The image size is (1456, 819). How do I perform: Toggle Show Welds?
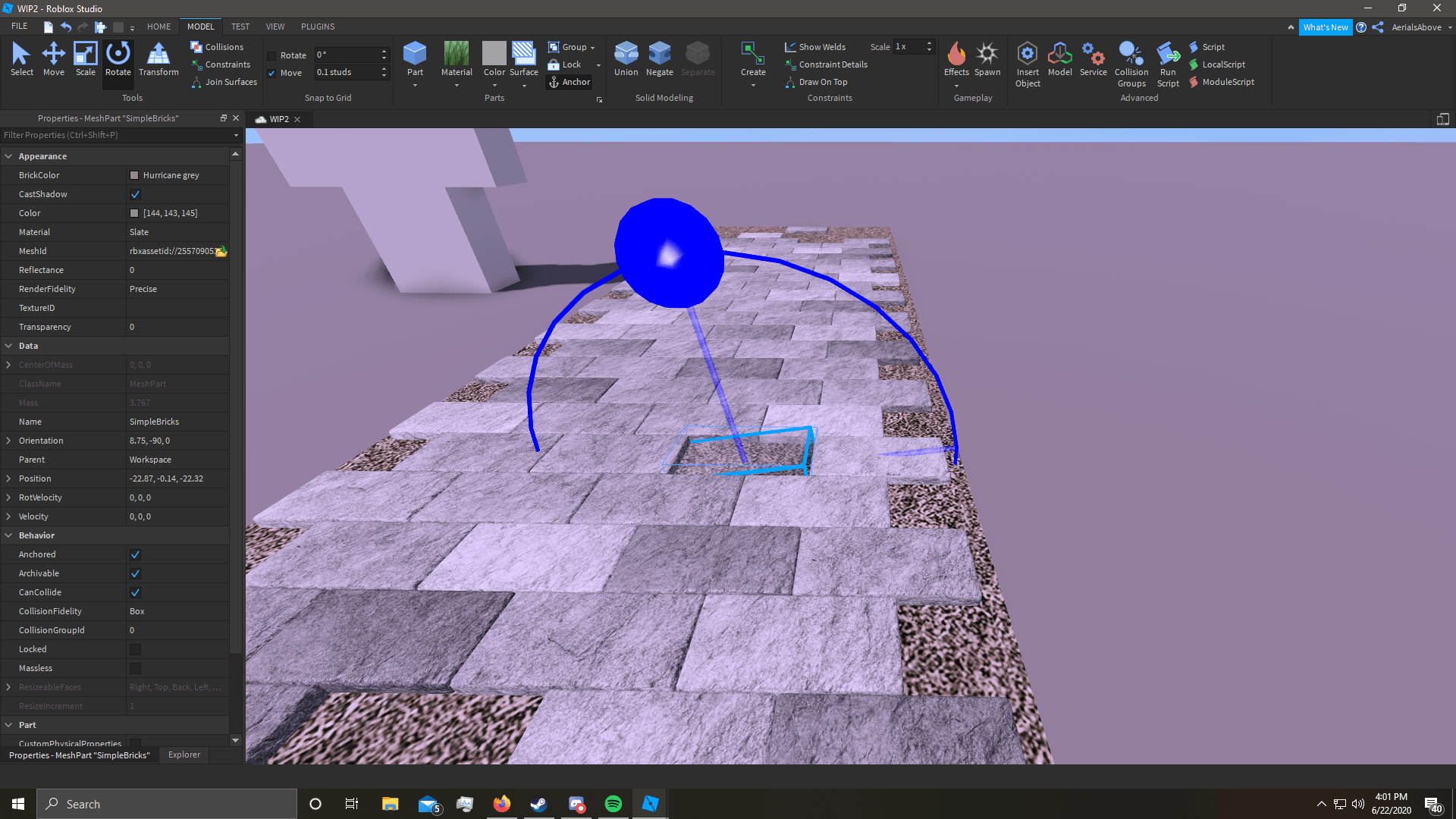[x=815, y=47]
